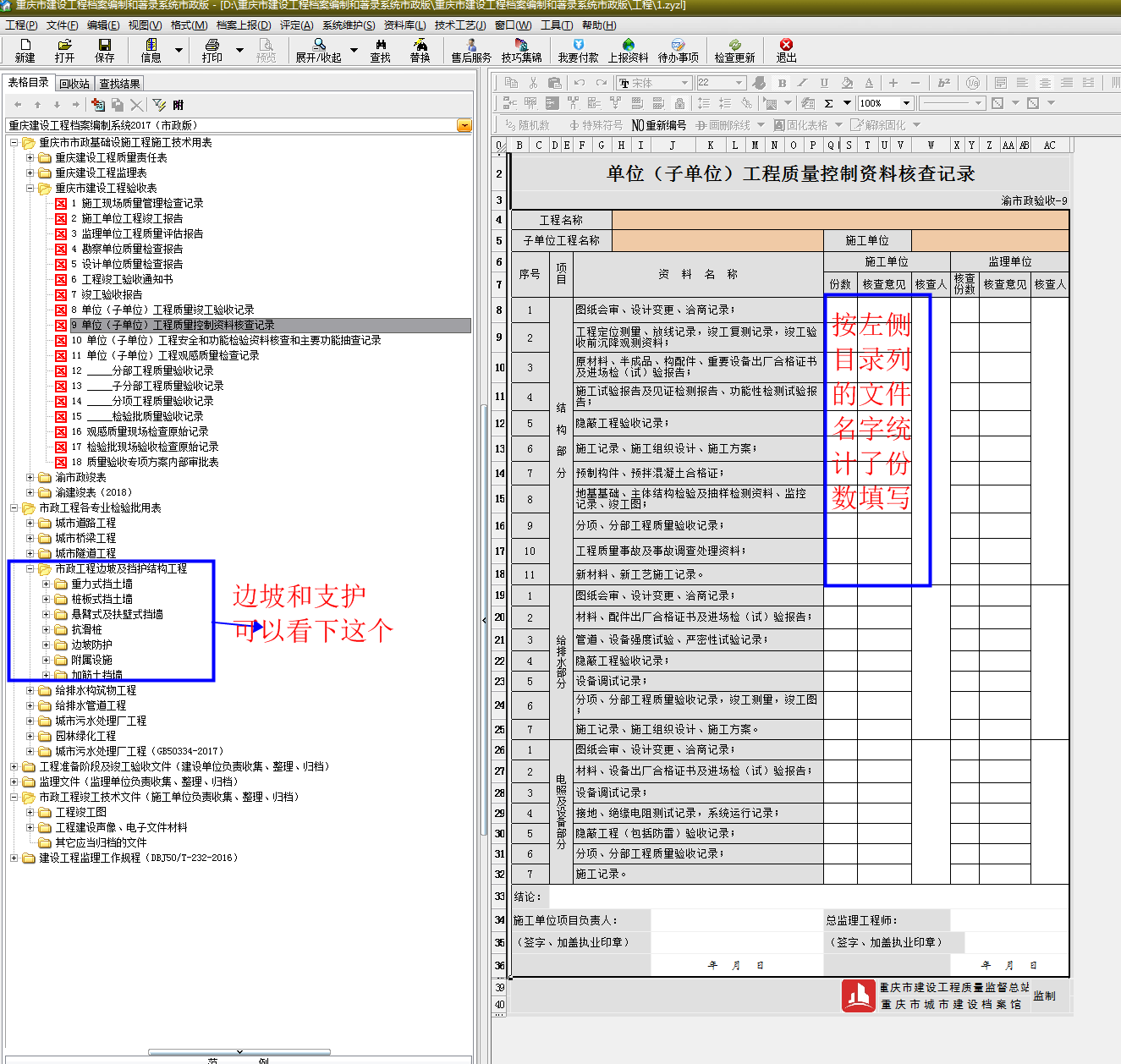Collapse the 市政工程边坡及挡护结构工程 node
The image size is (1121, 1064).
(x=30, y=568)
